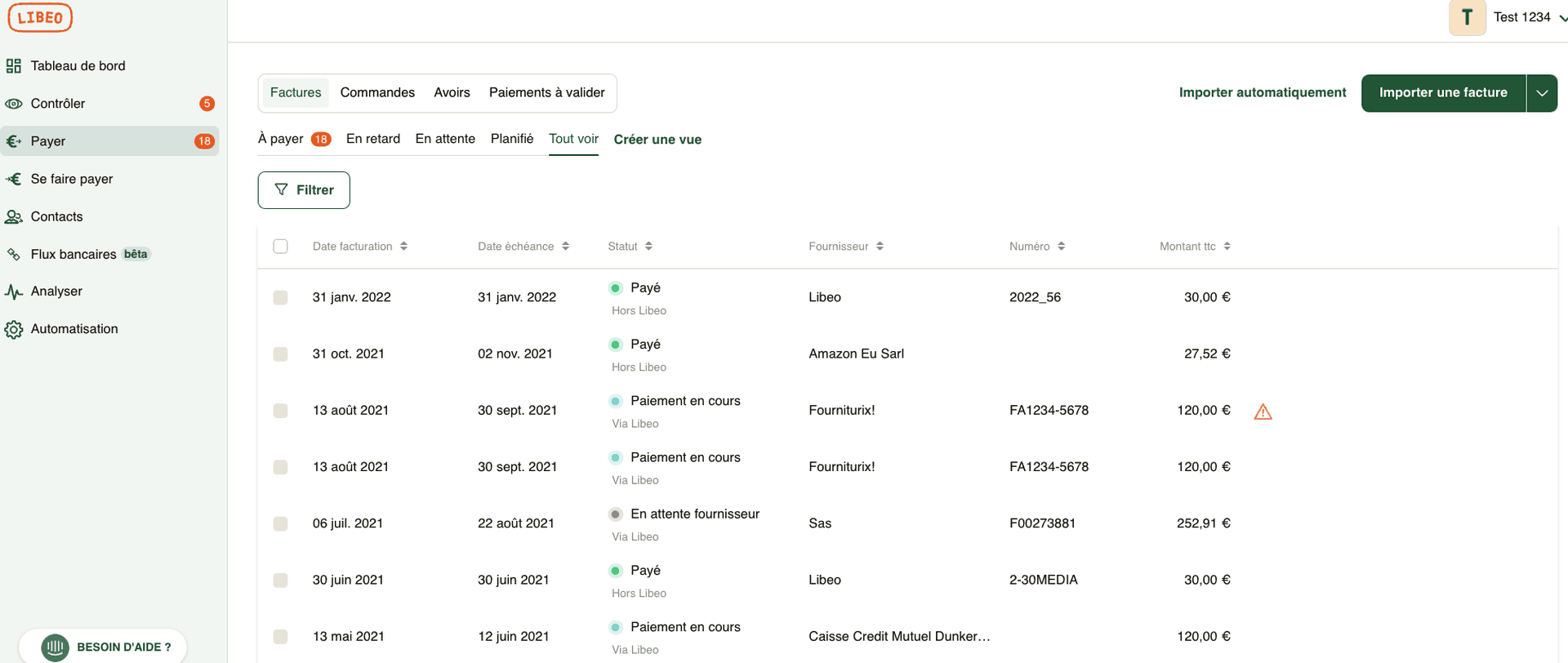1568x663 pixels.
Task: Select the En attente view
Action: (x=445, y=139)
